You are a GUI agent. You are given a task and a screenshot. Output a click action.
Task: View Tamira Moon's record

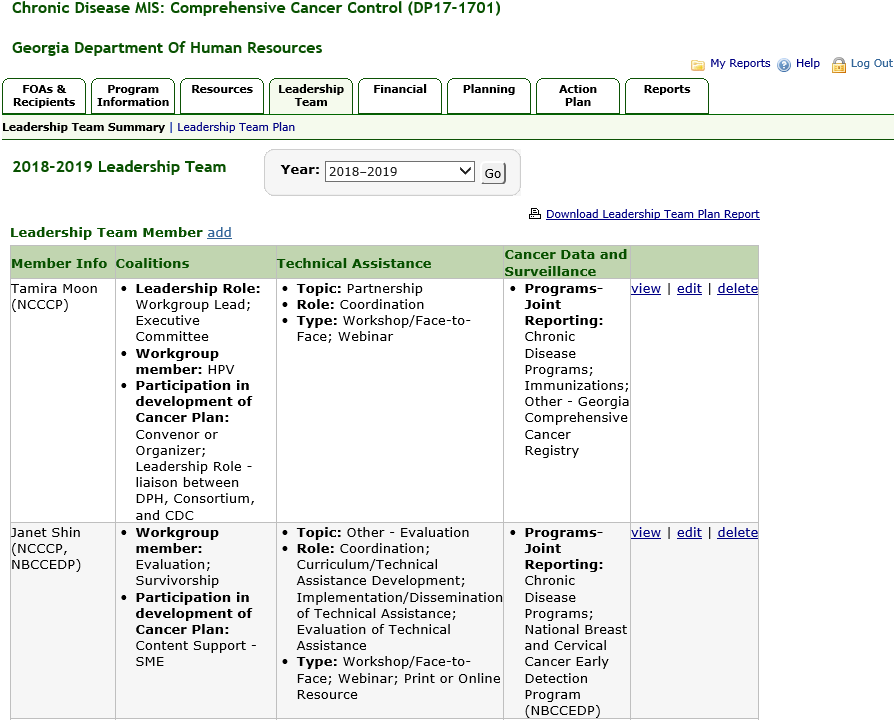coord(646,288)
